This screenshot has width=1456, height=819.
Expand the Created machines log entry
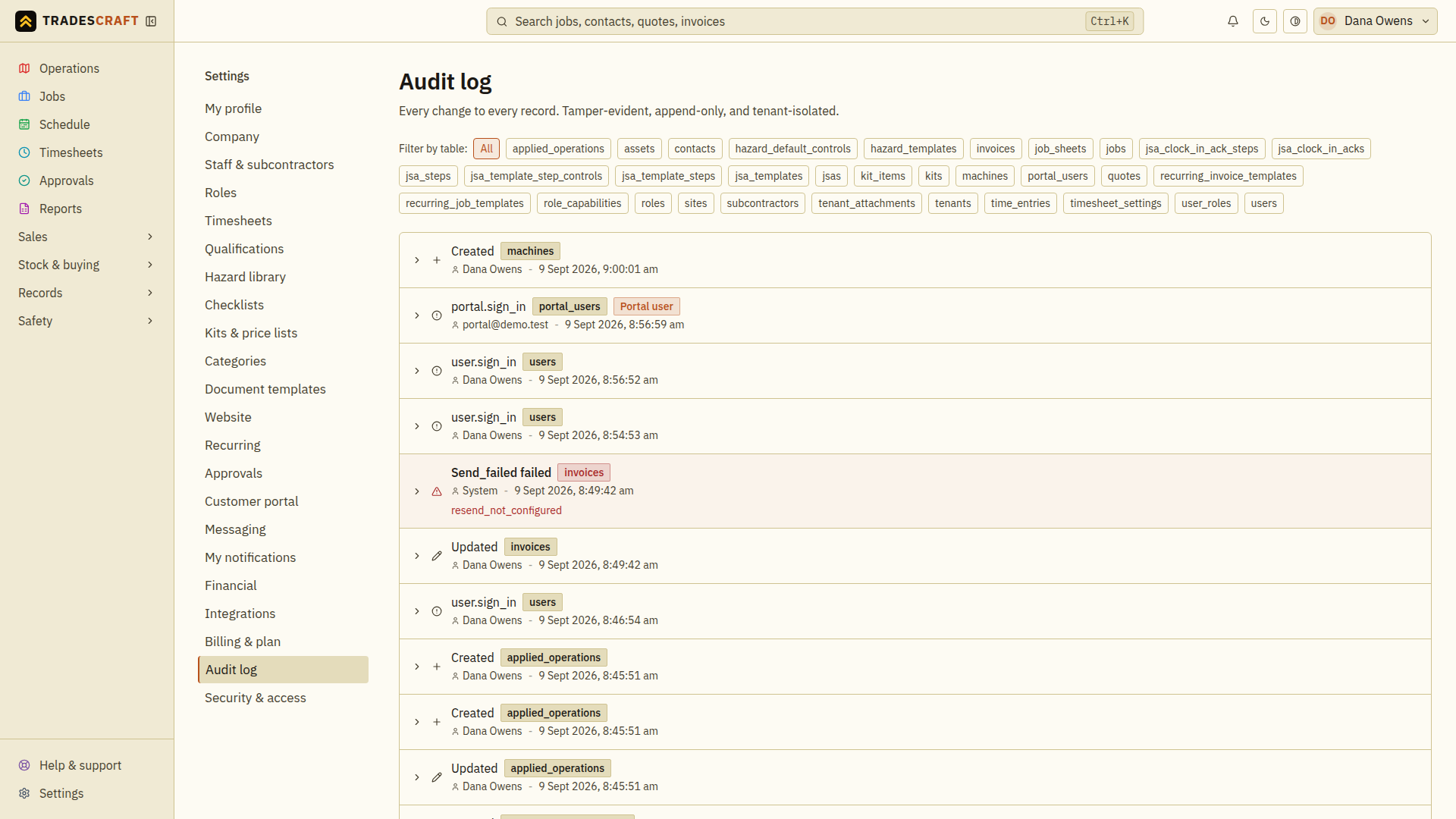pos(417,260)
